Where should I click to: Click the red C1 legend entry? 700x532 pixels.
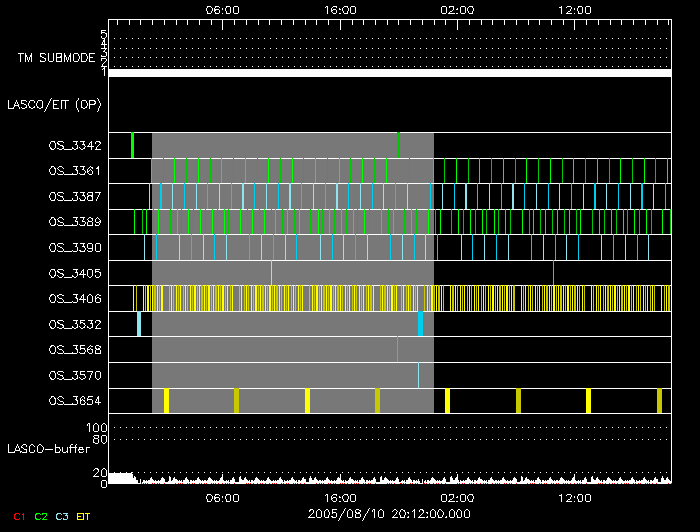18,516
